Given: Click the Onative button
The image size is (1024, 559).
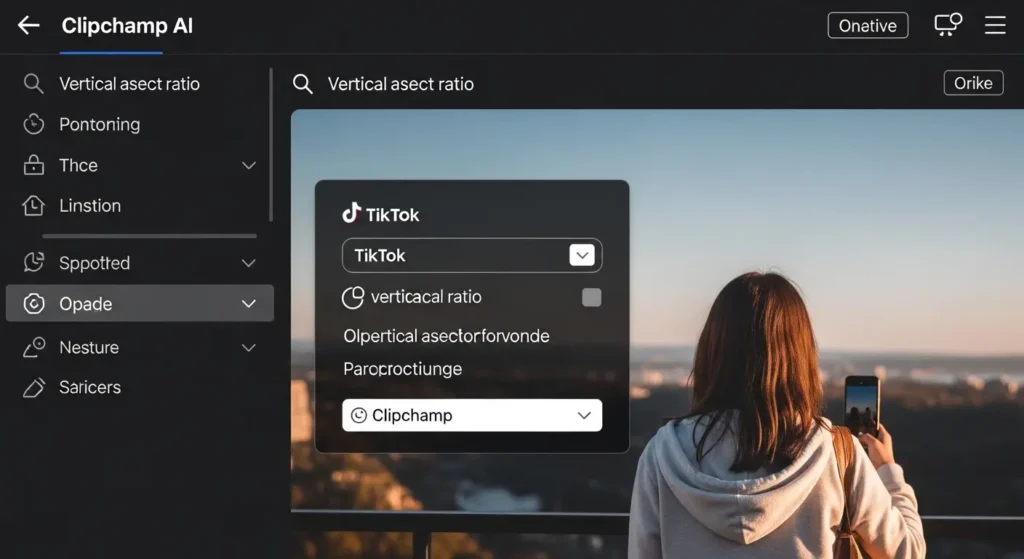Looking at the screenshot, I should 867,26.
